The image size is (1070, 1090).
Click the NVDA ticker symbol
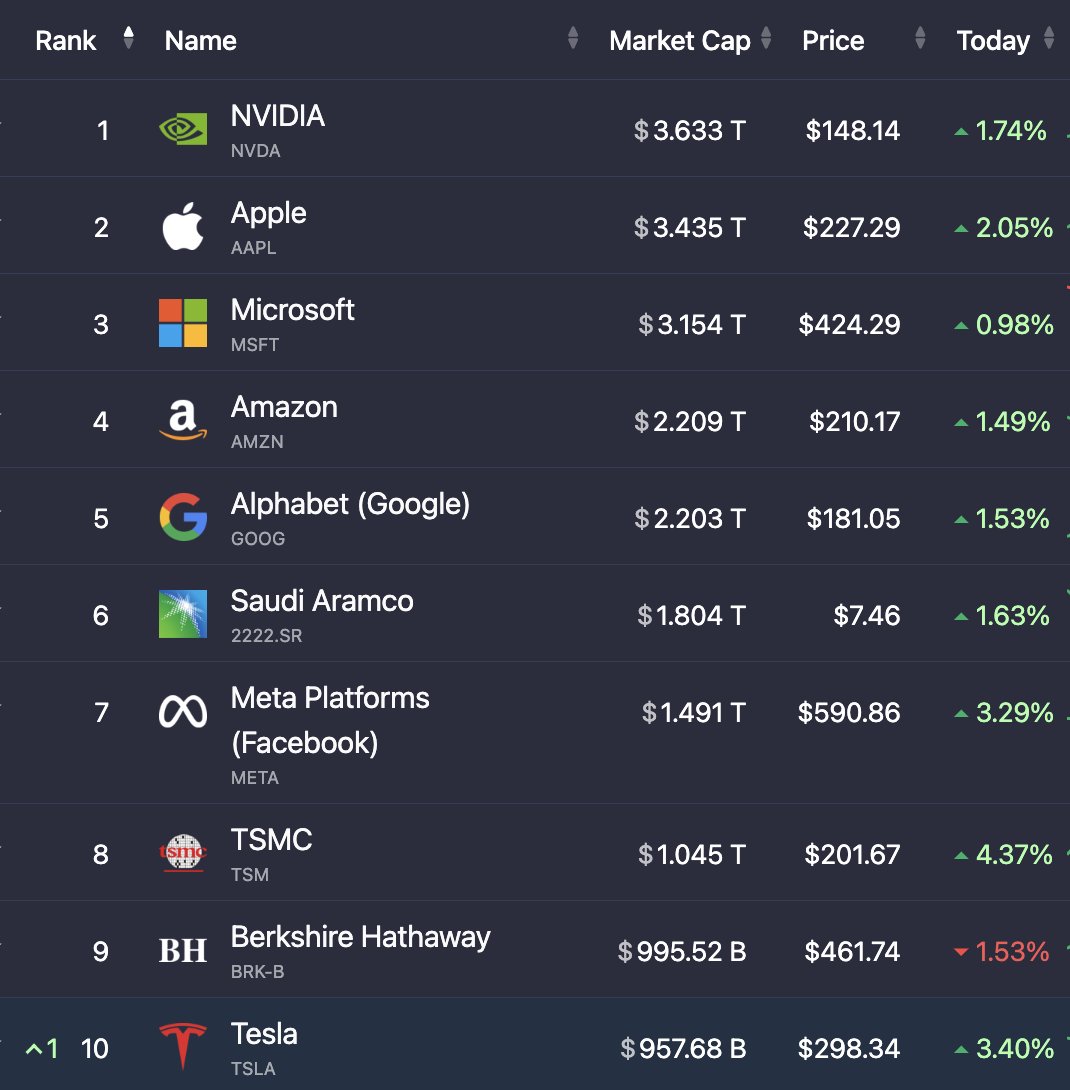point(255,151)
